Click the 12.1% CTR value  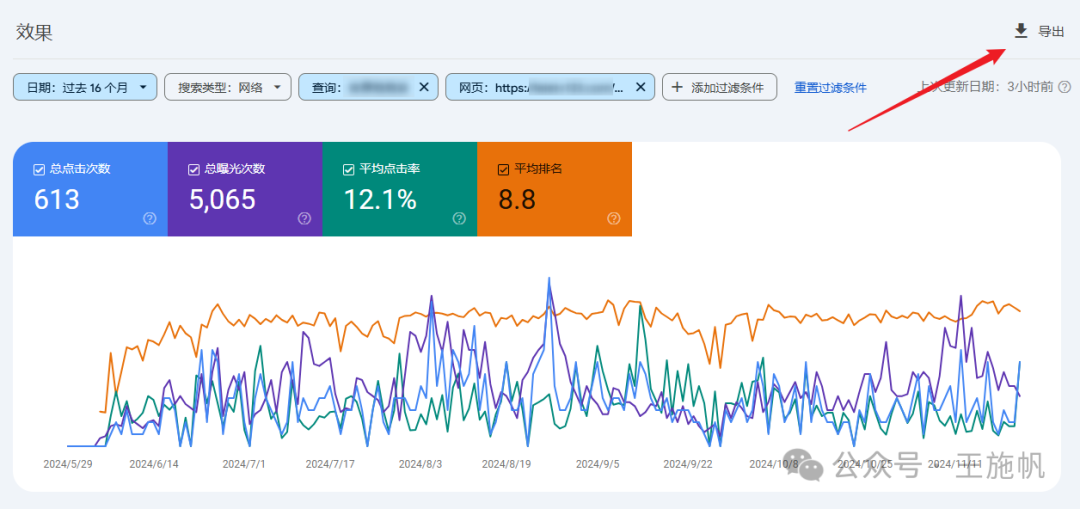(x=380, y=200)
